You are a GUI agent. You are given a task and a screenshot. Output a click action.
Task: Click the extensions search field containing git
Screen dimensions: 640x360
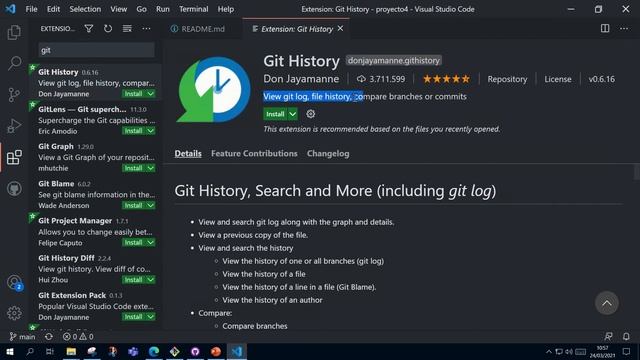tap(96, 50)
